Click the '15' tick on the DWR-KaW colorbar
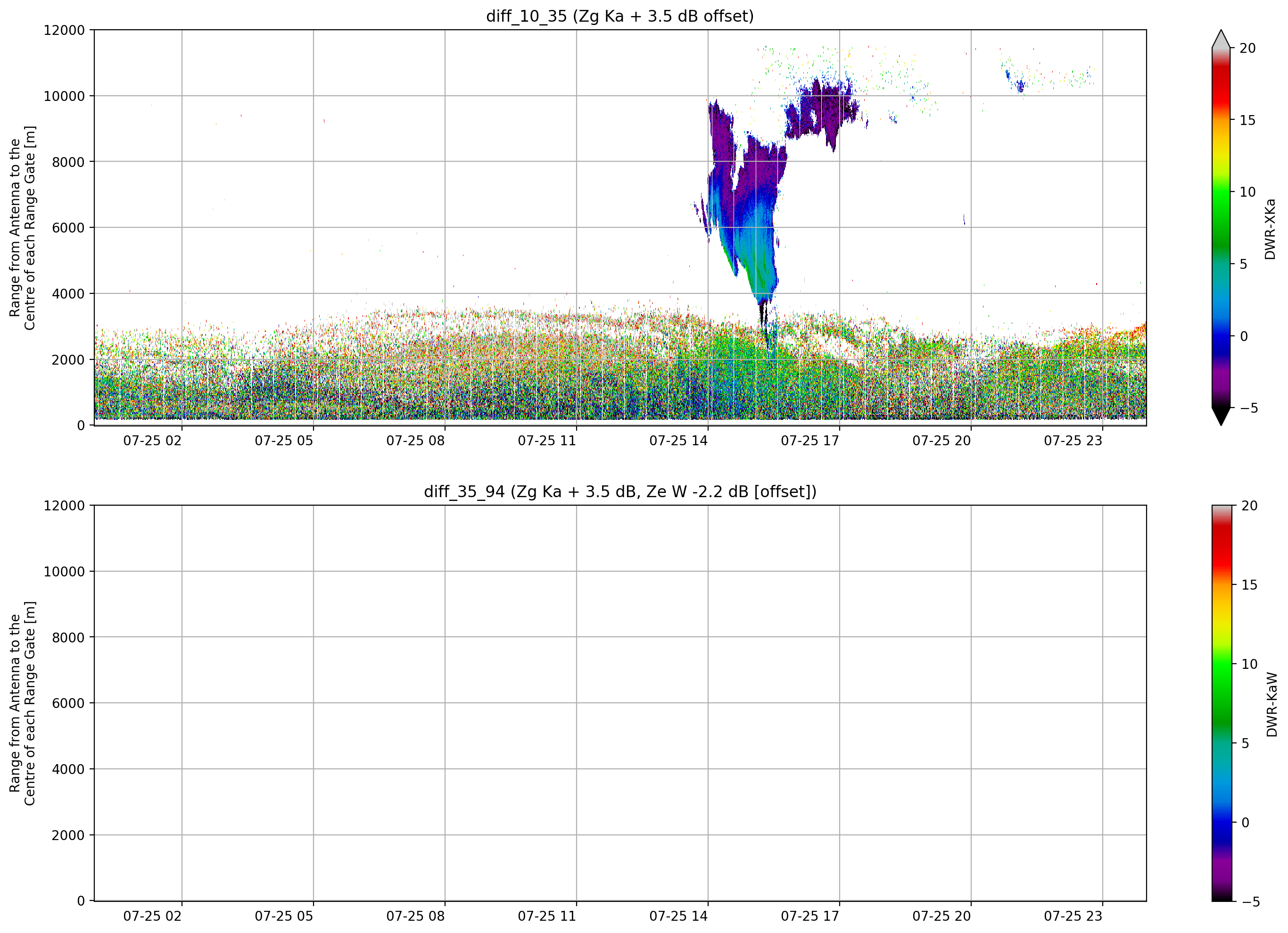The width and height of the screenshot is (1288, 933). click(x=1249, y=585)
